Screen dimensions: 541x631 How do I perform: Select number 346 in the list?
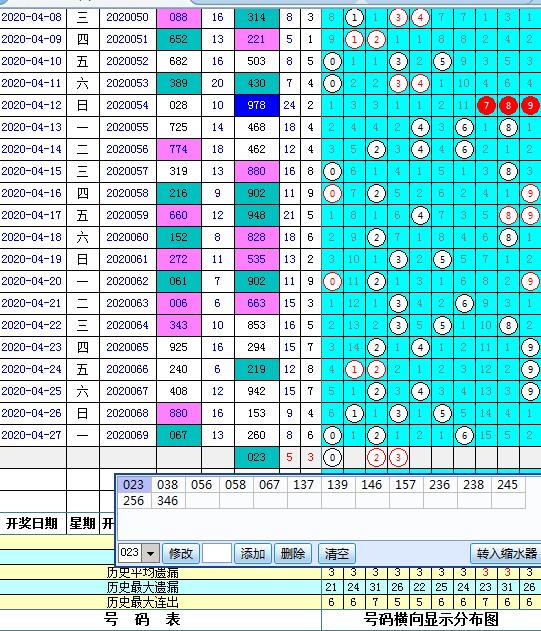click(167, 501)
